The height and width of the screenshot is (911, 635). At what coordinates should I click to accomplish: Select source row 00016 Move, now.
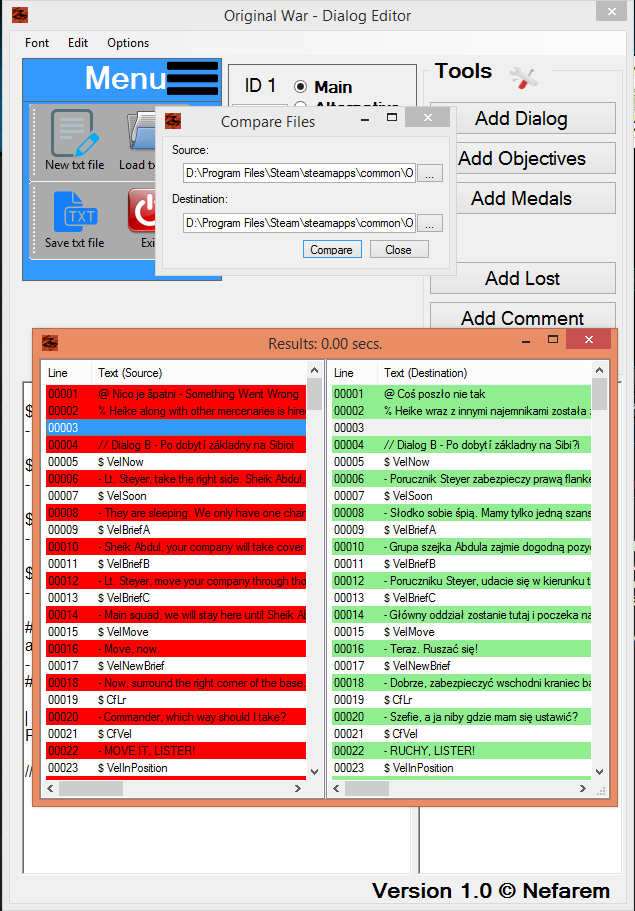click(176, 649)
